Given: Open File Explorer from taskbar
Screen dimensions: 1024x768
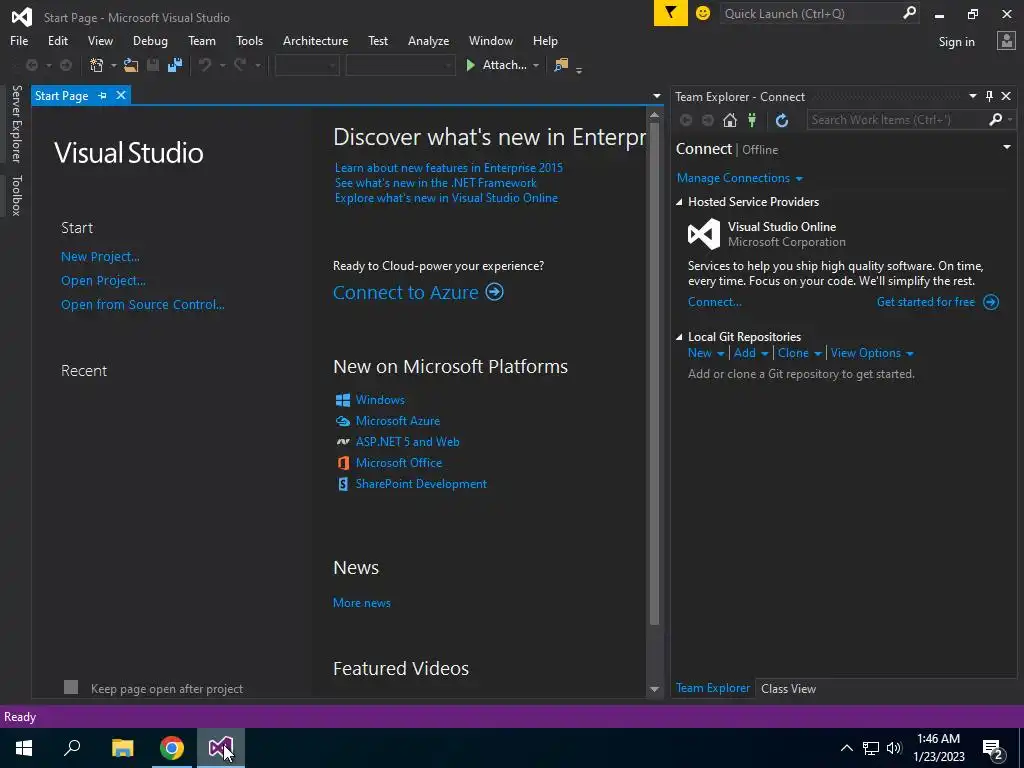Looking at the screenshot, I should tap(122, 748).
